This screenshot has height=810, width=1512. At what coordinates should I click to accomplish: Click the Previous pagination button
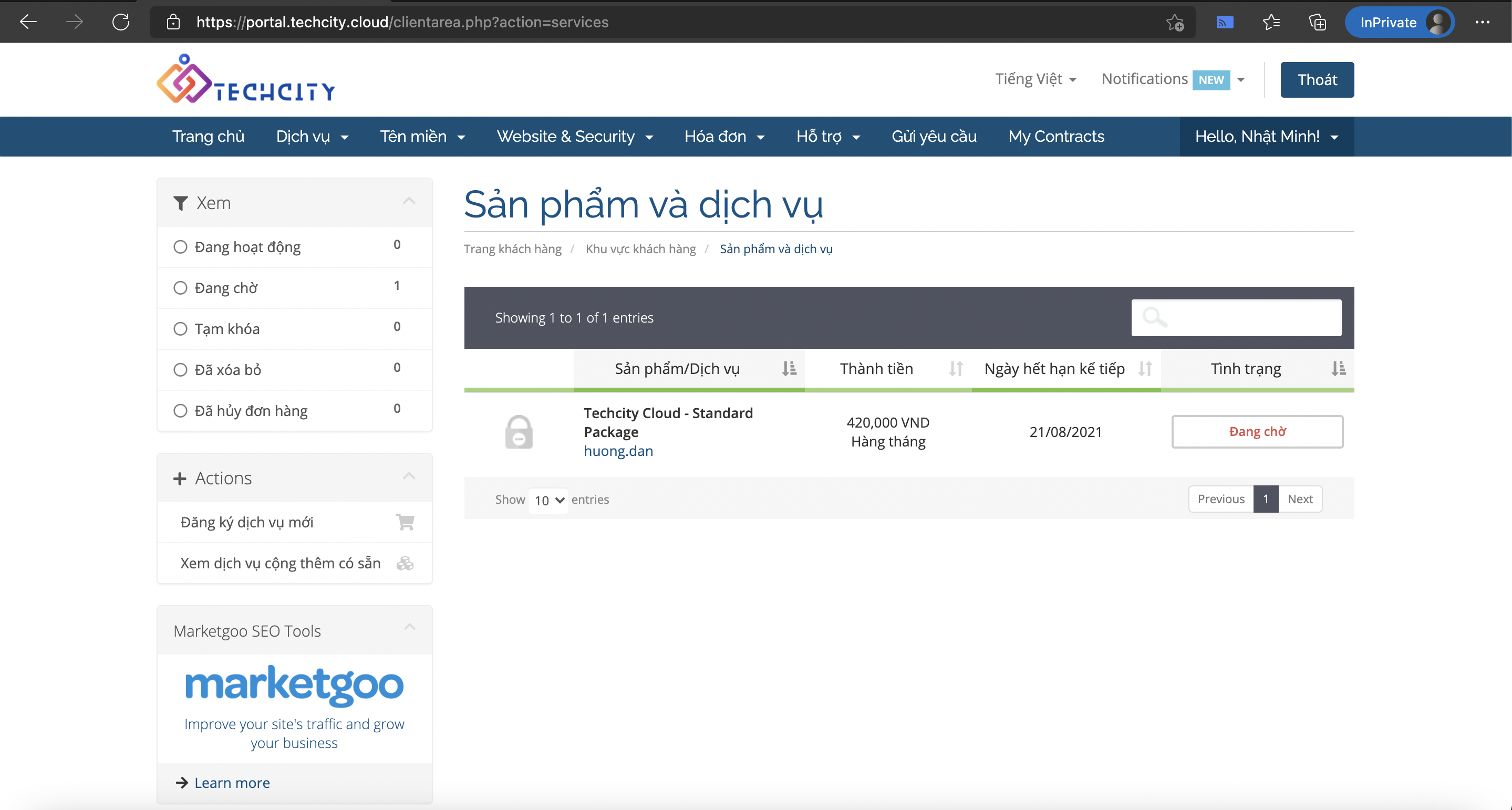click(1221, 499)
